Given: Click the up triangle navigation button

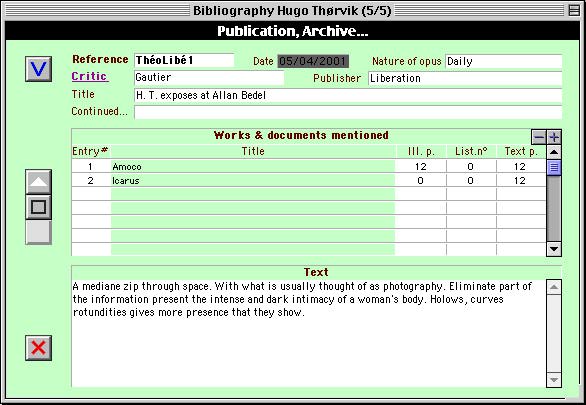Looking at the screenshot, I should coord(38,182).
